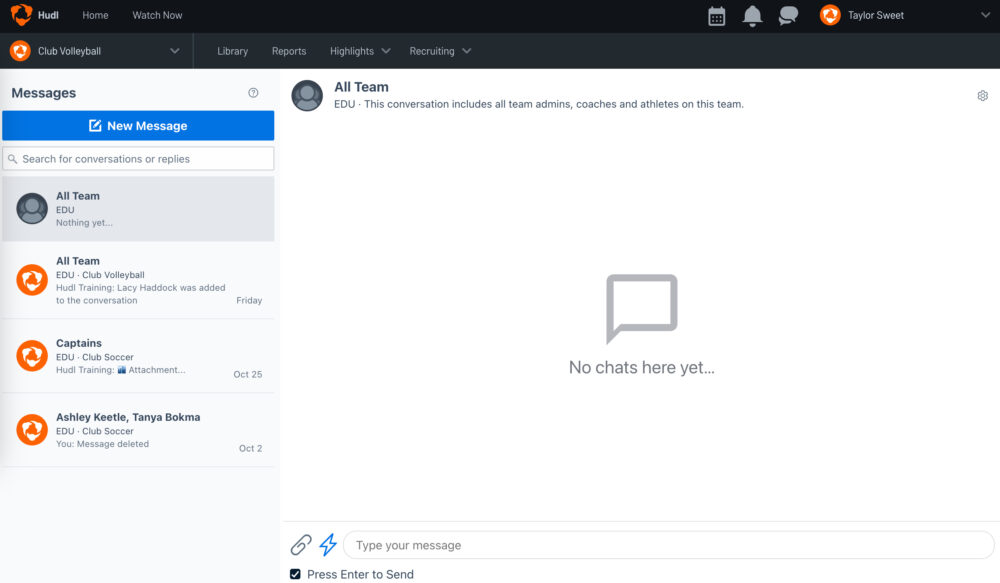This screenshot has width=1000, height=583.
Task: Go to Watch Now link
Action: pos(157,16)
